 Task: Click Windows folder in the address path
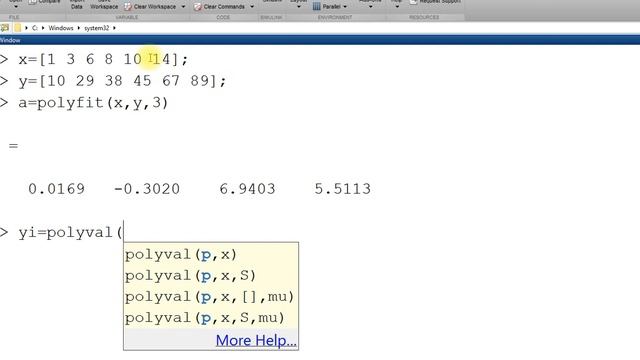pos(61,28)
